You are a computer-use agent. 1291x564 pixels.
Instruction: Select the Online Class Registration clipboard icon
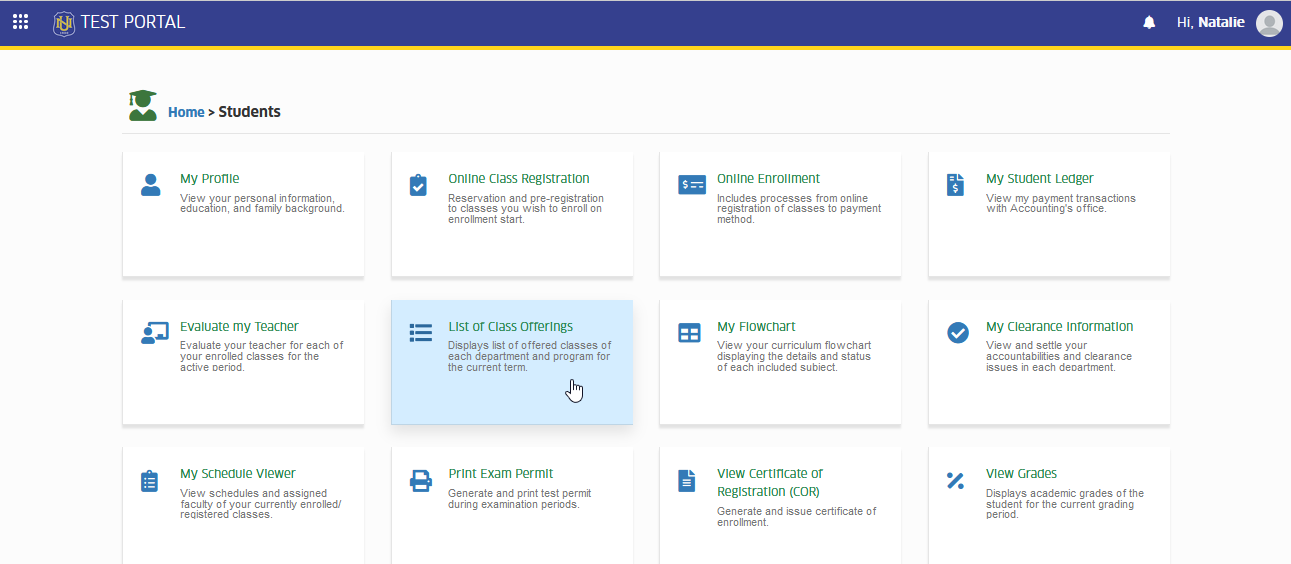pos(419,185)
